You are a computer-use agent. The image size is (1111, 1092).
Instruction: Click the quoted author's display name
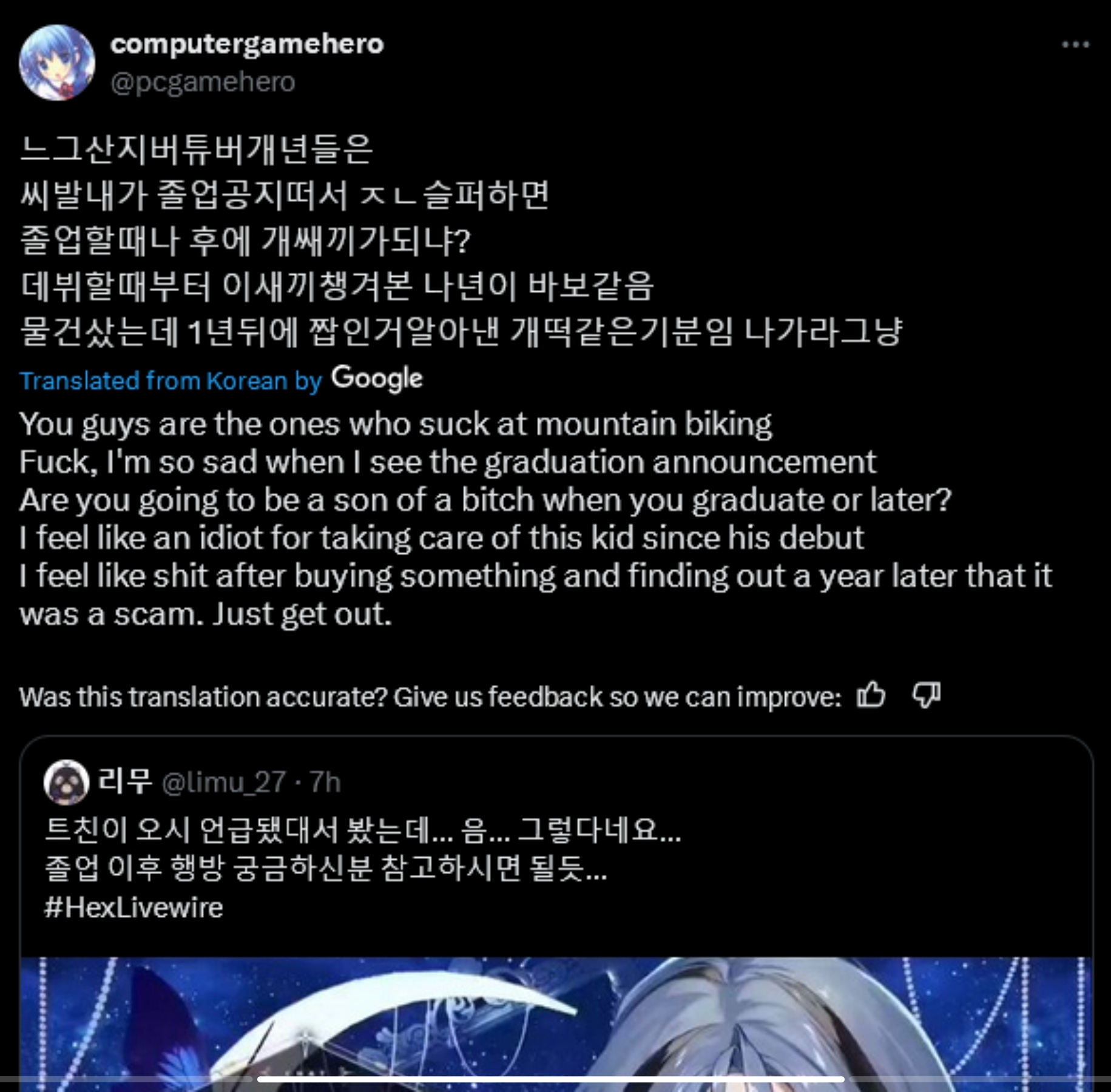pos(124,781)
